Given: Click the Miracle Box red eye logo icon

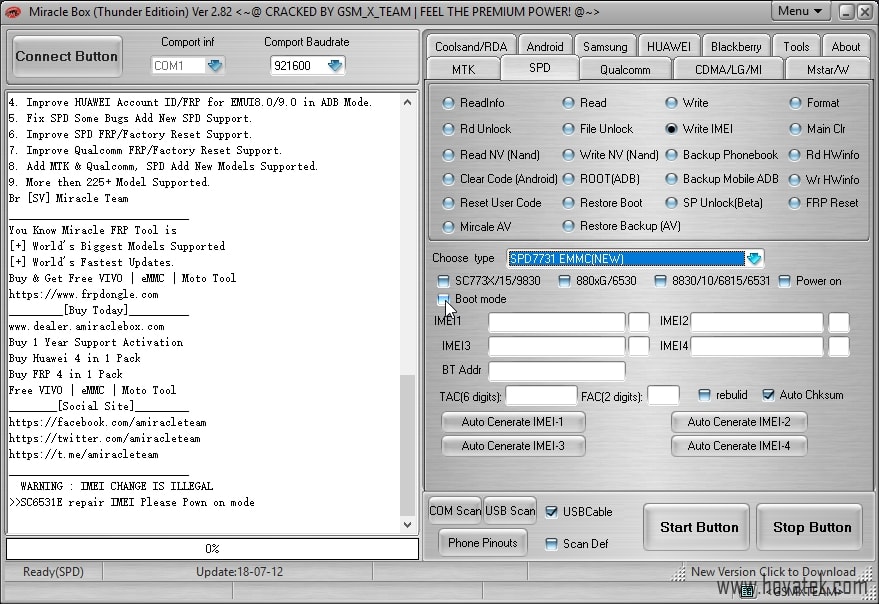Looking at the screenshot, I should click(x=13, y=11).
